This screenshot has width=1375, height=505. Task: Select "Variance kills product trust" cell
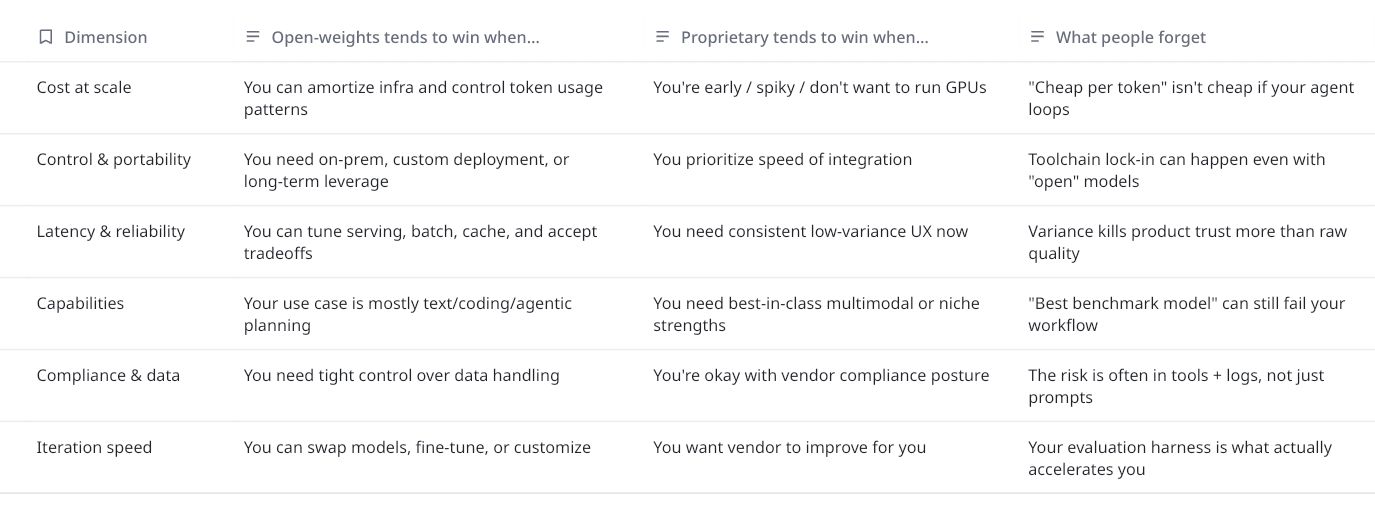[1187, 242]
